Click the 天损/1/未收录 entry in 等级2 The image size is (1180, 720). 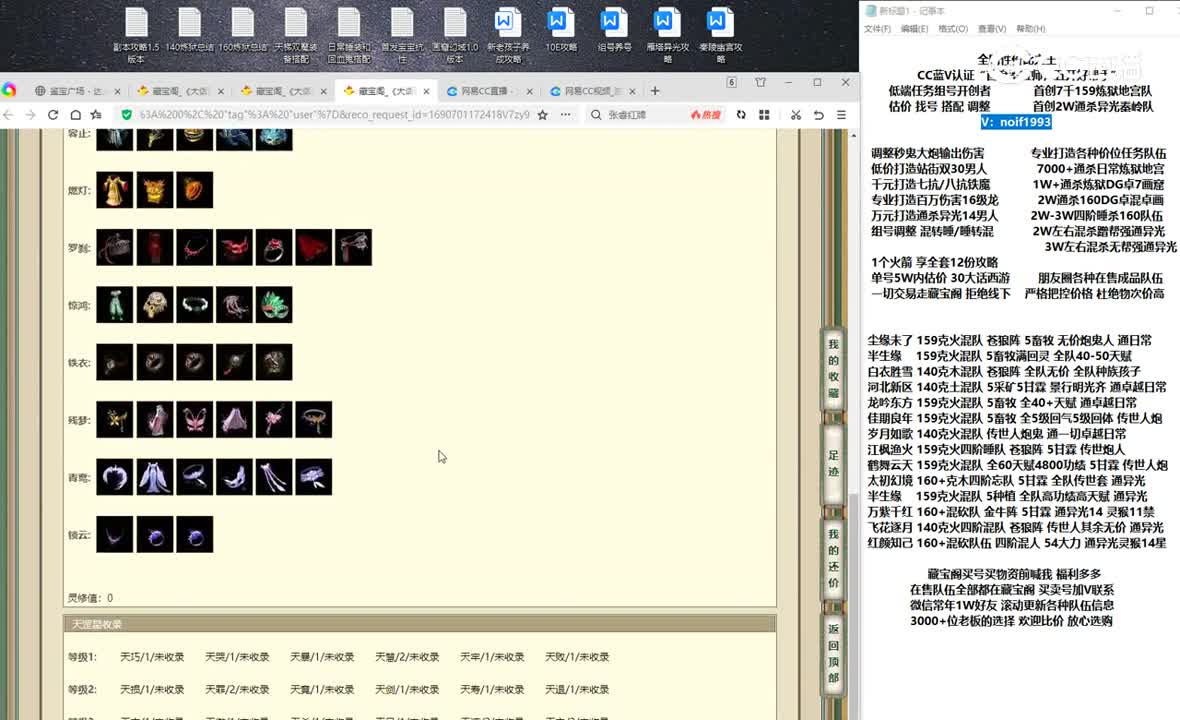pyautogui.click(x=152, y=689)
